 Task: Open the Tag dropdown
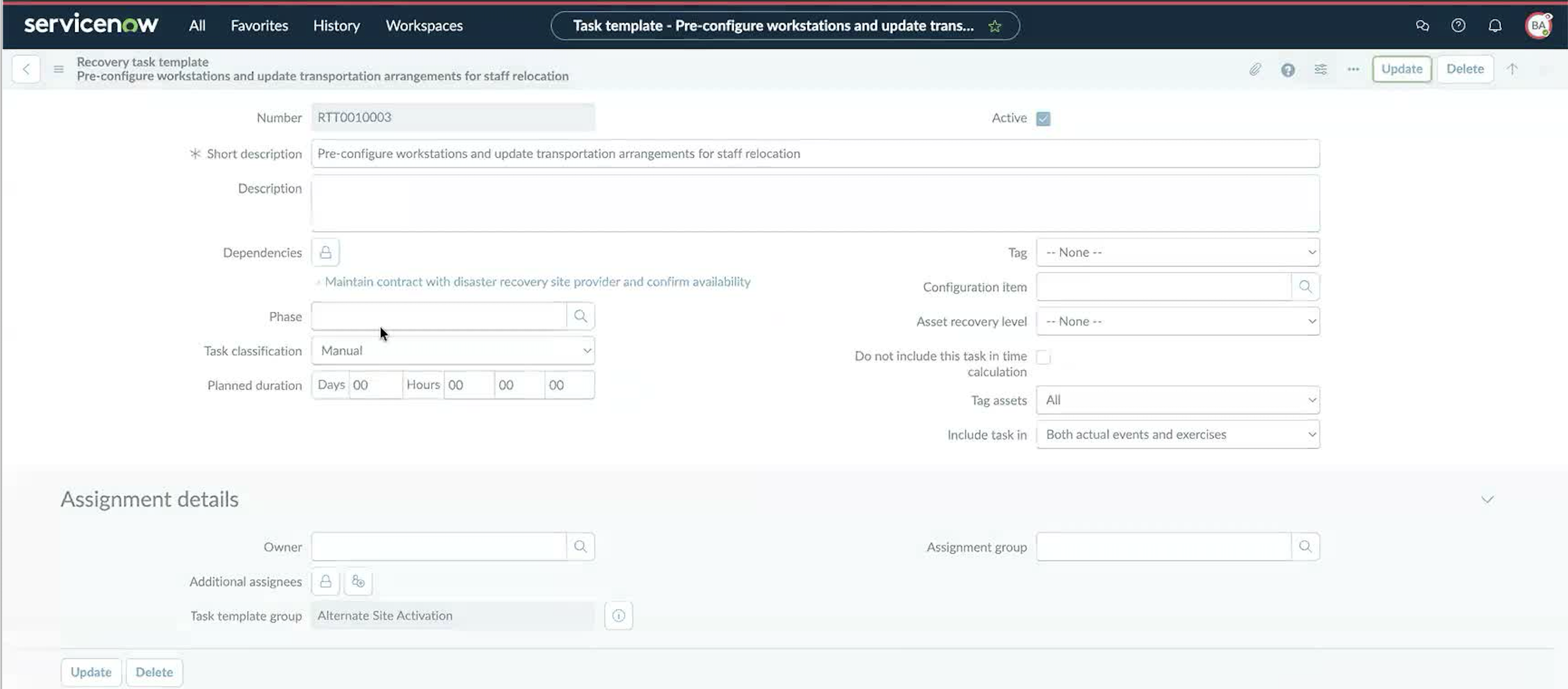[1178, 252]
